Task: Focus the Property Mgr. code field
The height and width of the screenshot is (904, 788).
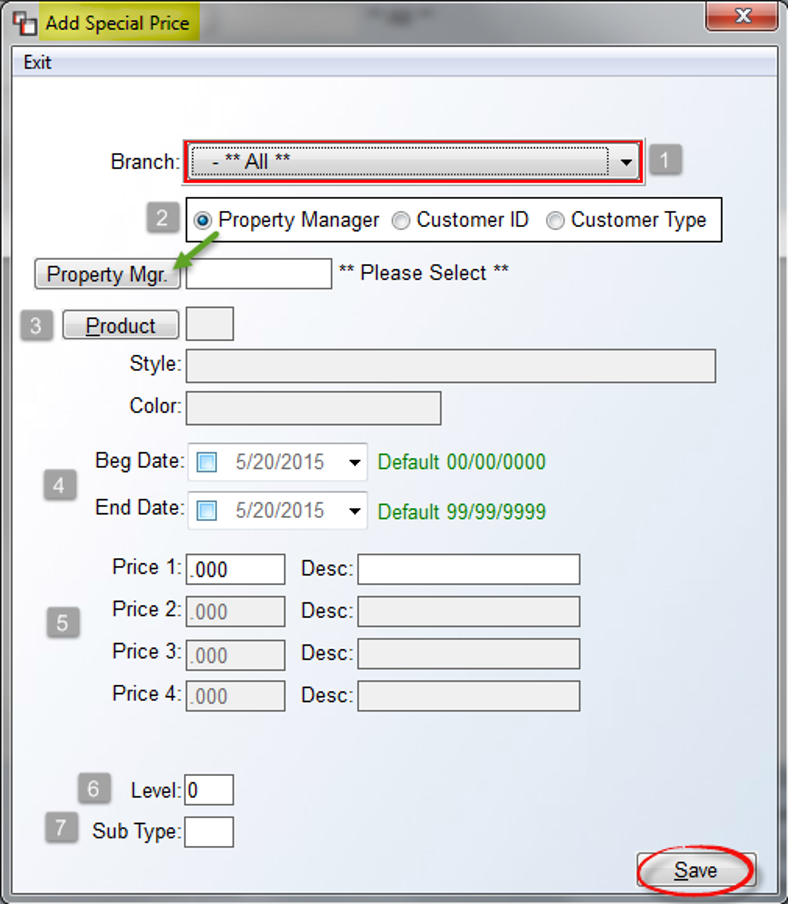Action: click(x=259, y=274)
